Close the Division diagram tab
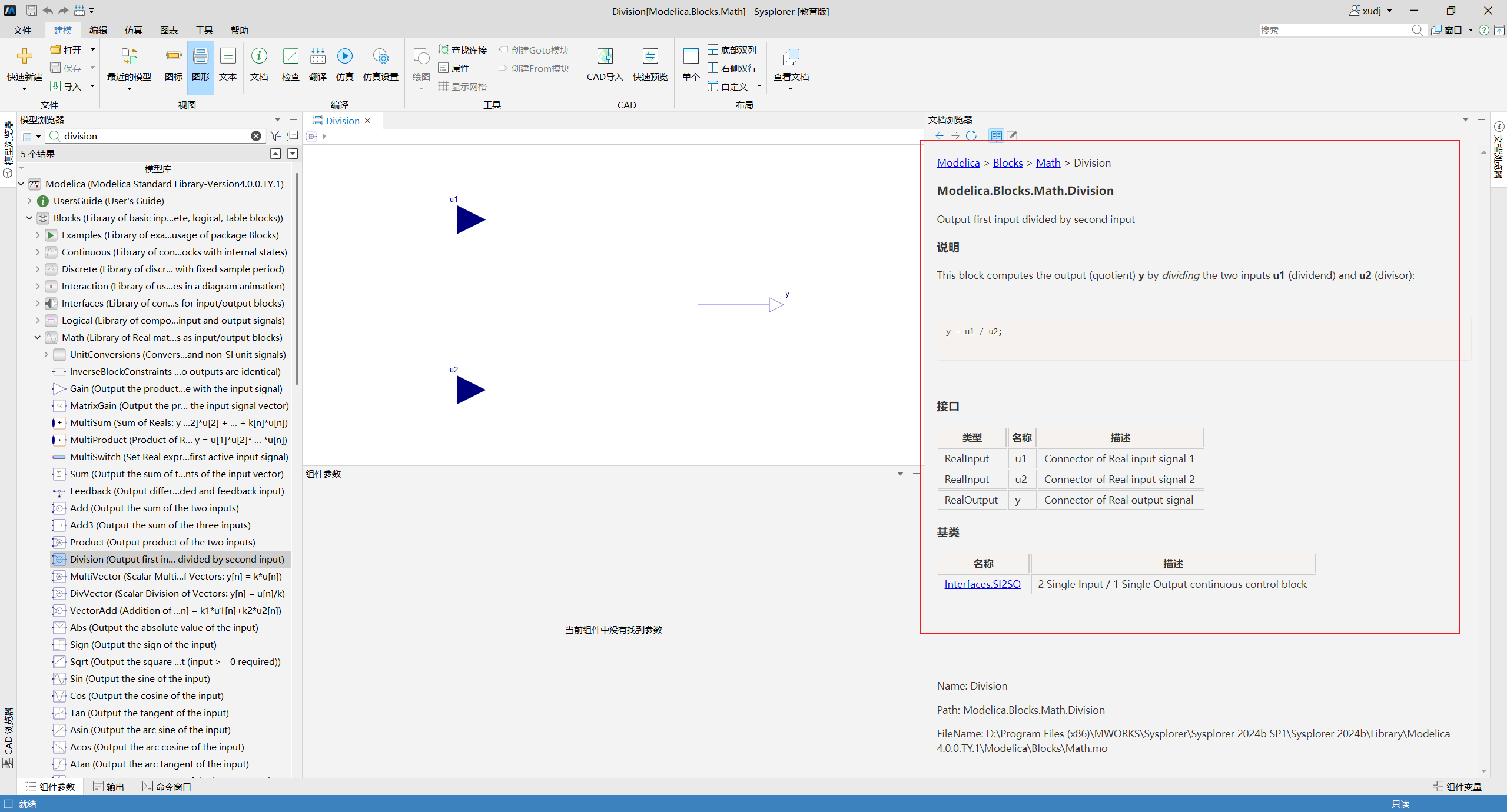The height and width of the screenshot is (812, 1507). pos(368,121)
